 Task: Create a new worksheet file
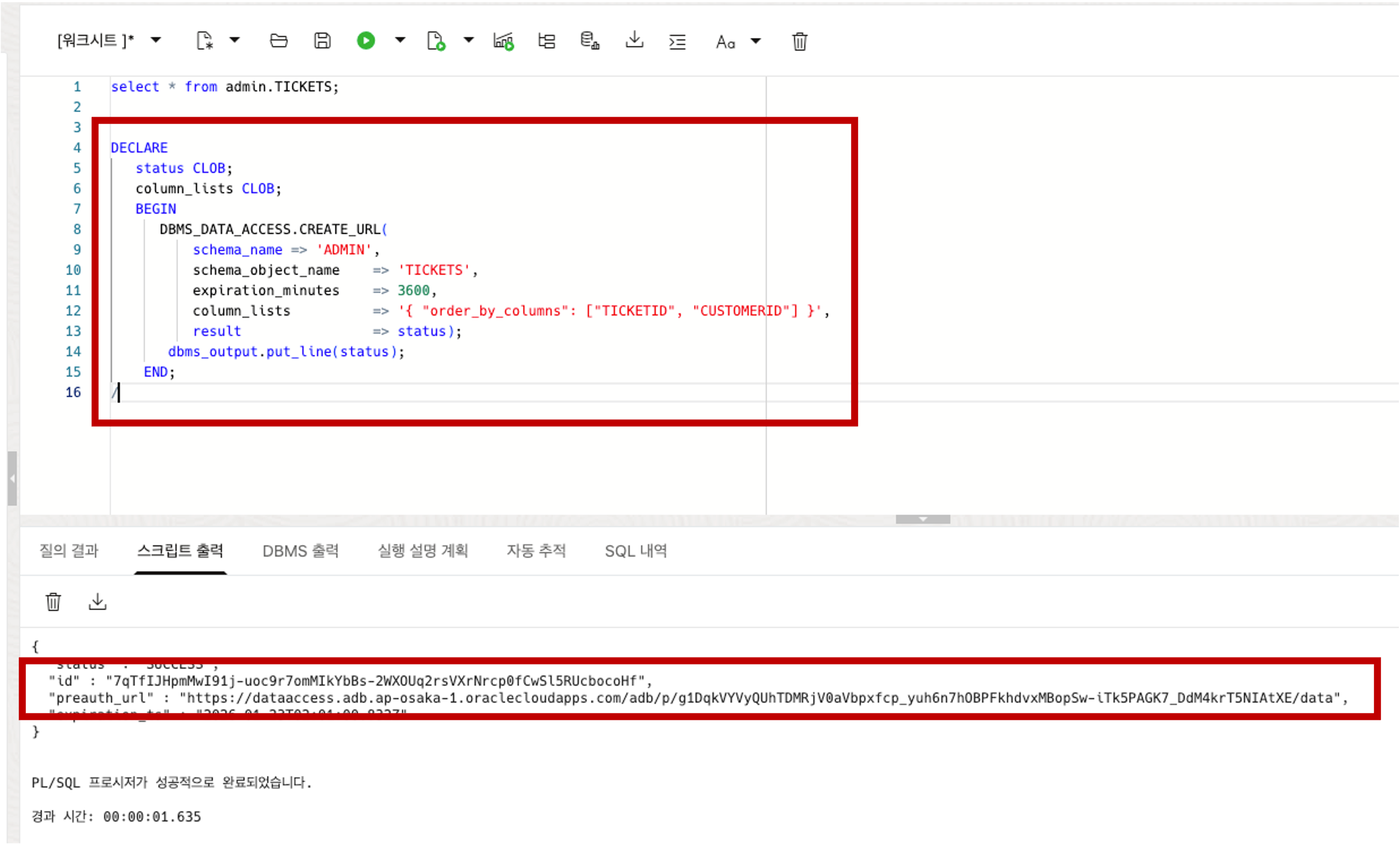tap(206, 40)
